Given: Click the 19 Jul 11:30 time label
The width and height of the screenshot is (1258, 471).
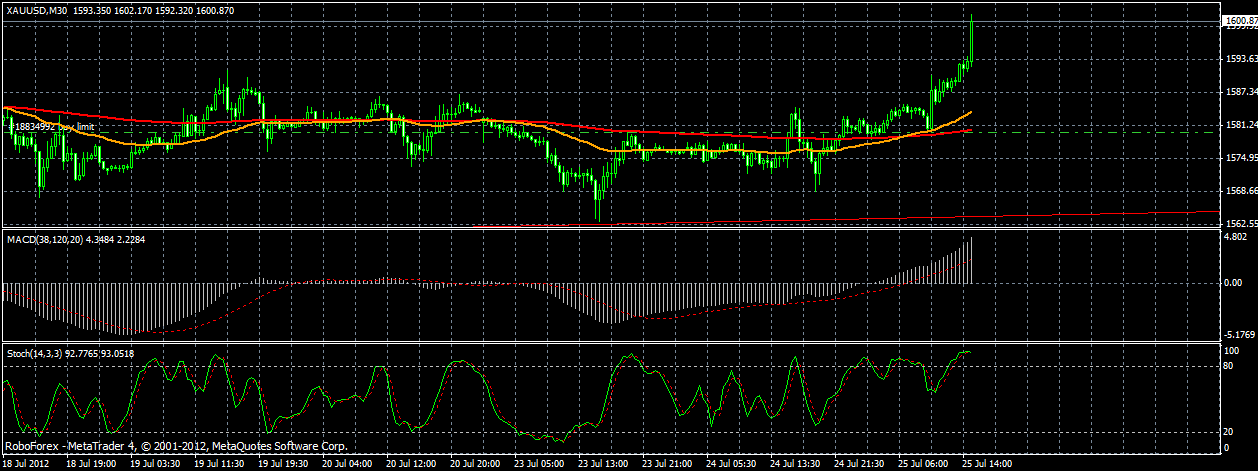Looking at the screenshot, I should tap(219, 464).
